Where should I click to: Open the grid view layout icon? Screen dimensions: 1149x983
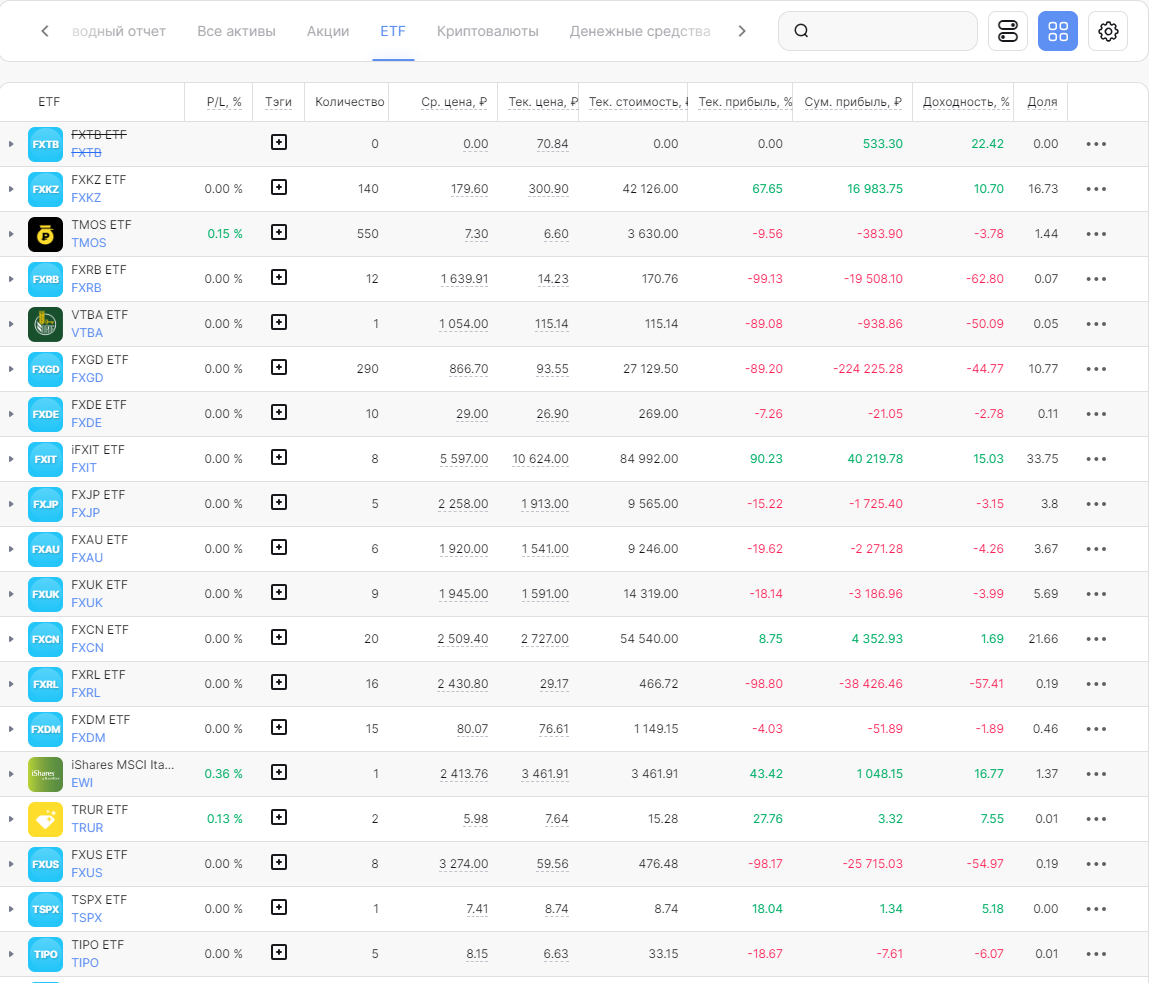point(1057,31)
